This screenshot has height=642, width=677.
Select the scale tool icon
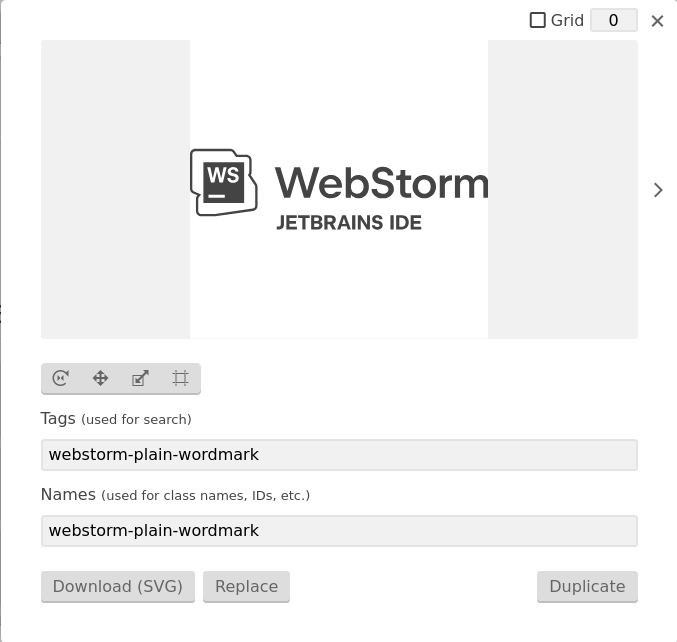coord(140,378)
